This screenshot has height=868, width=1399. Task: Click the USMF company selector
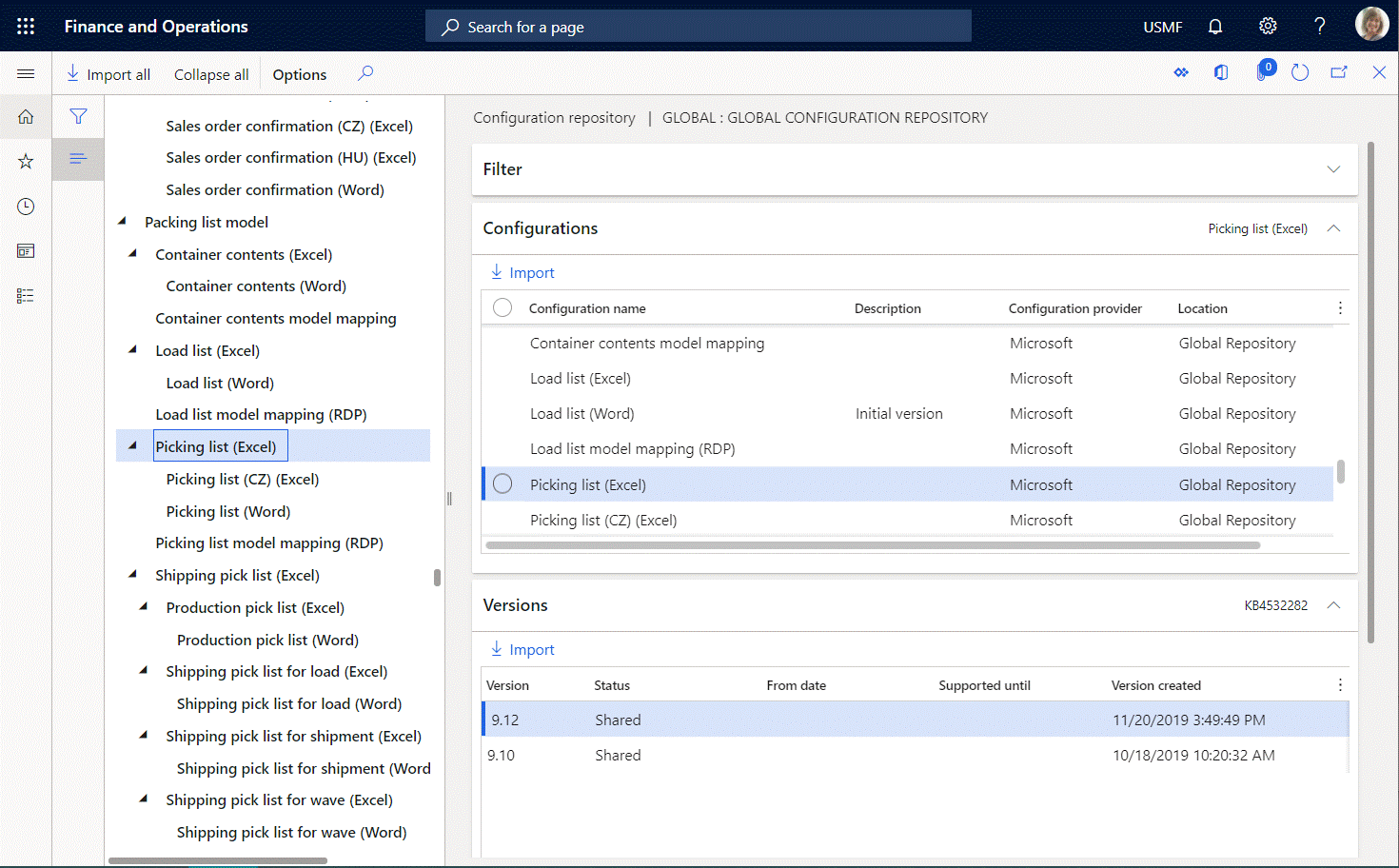pos(1163,27)
